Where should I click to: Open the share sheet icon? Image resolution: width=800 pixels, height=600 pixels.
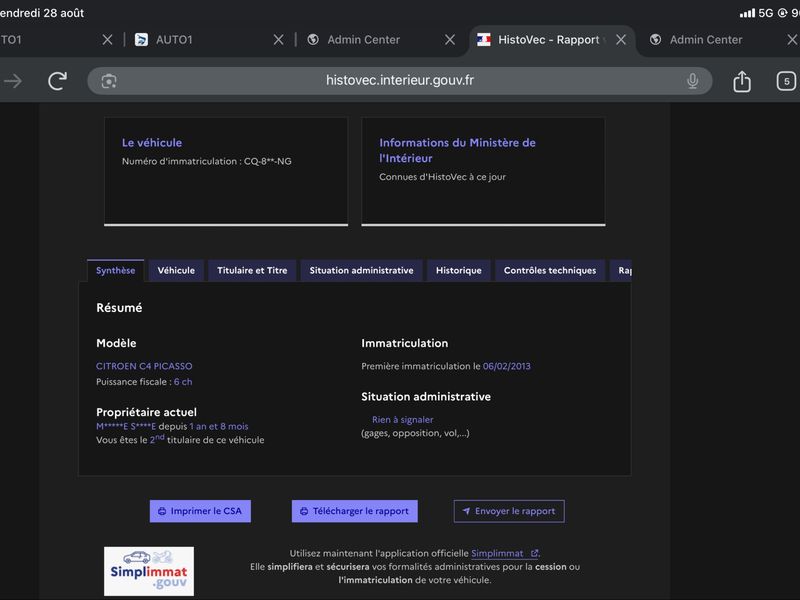742,81
